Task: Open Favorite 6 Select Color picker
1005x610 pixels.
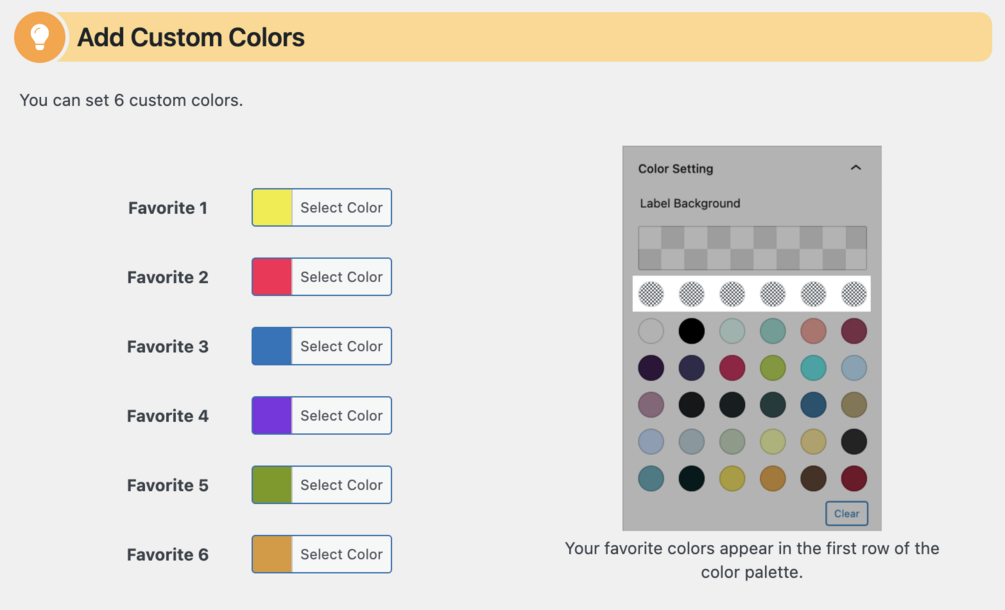Action: point(341,554)
